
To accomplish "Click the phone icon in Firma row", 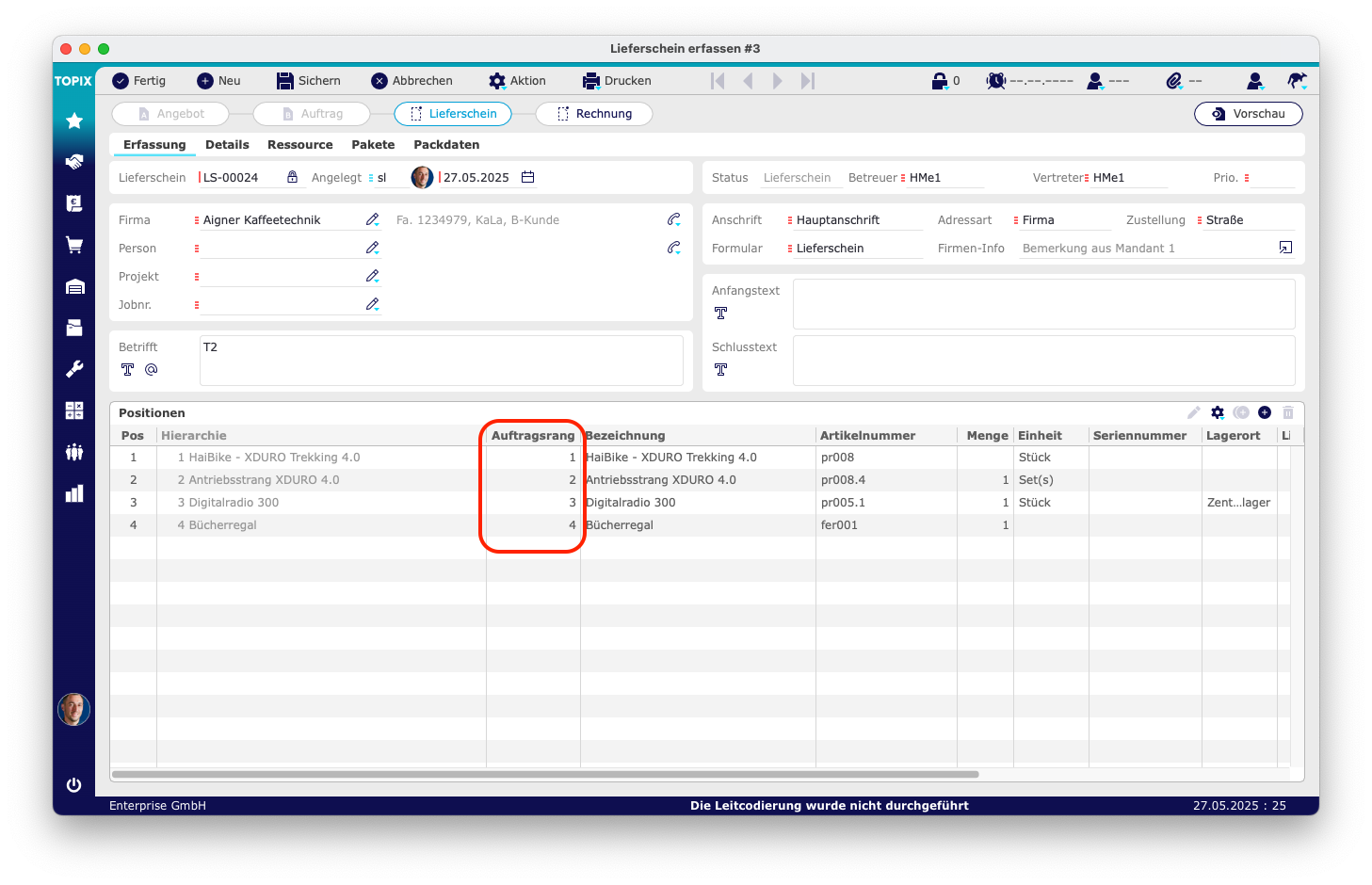I will tap(674, 219).
